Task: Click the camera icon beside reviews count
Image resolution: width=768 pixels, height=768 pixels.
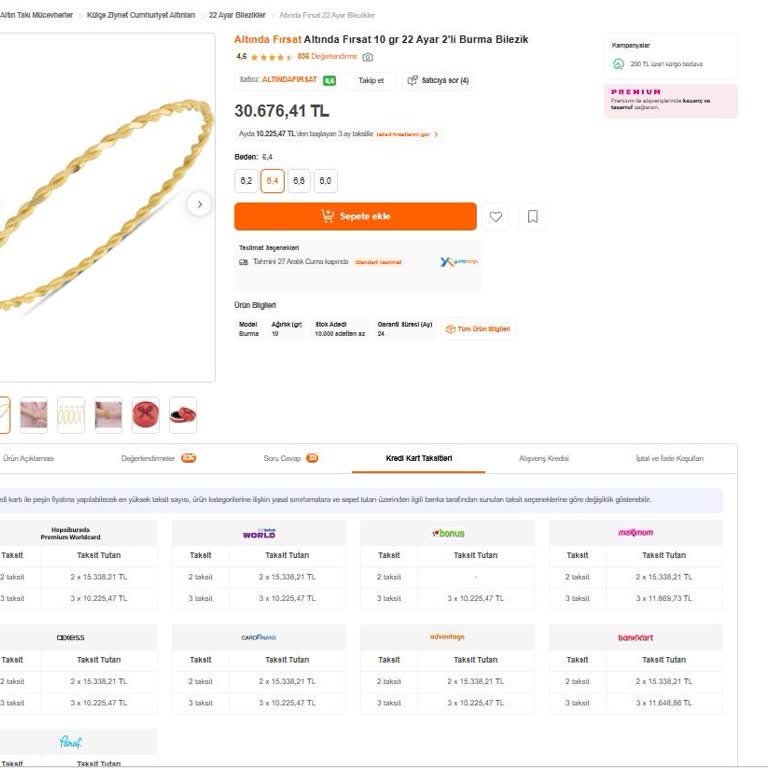Action: pyautogui.click(x=367, y=57)
